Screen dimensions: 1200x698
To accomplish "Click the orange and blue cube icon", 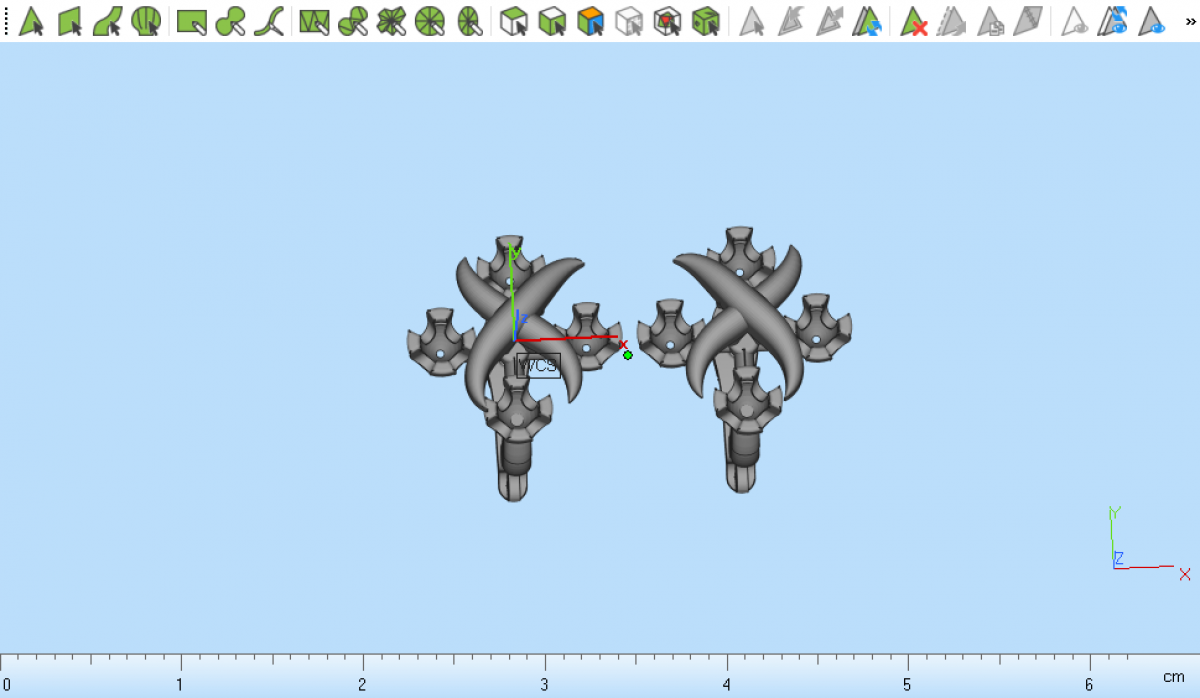I will pos(591,20).
